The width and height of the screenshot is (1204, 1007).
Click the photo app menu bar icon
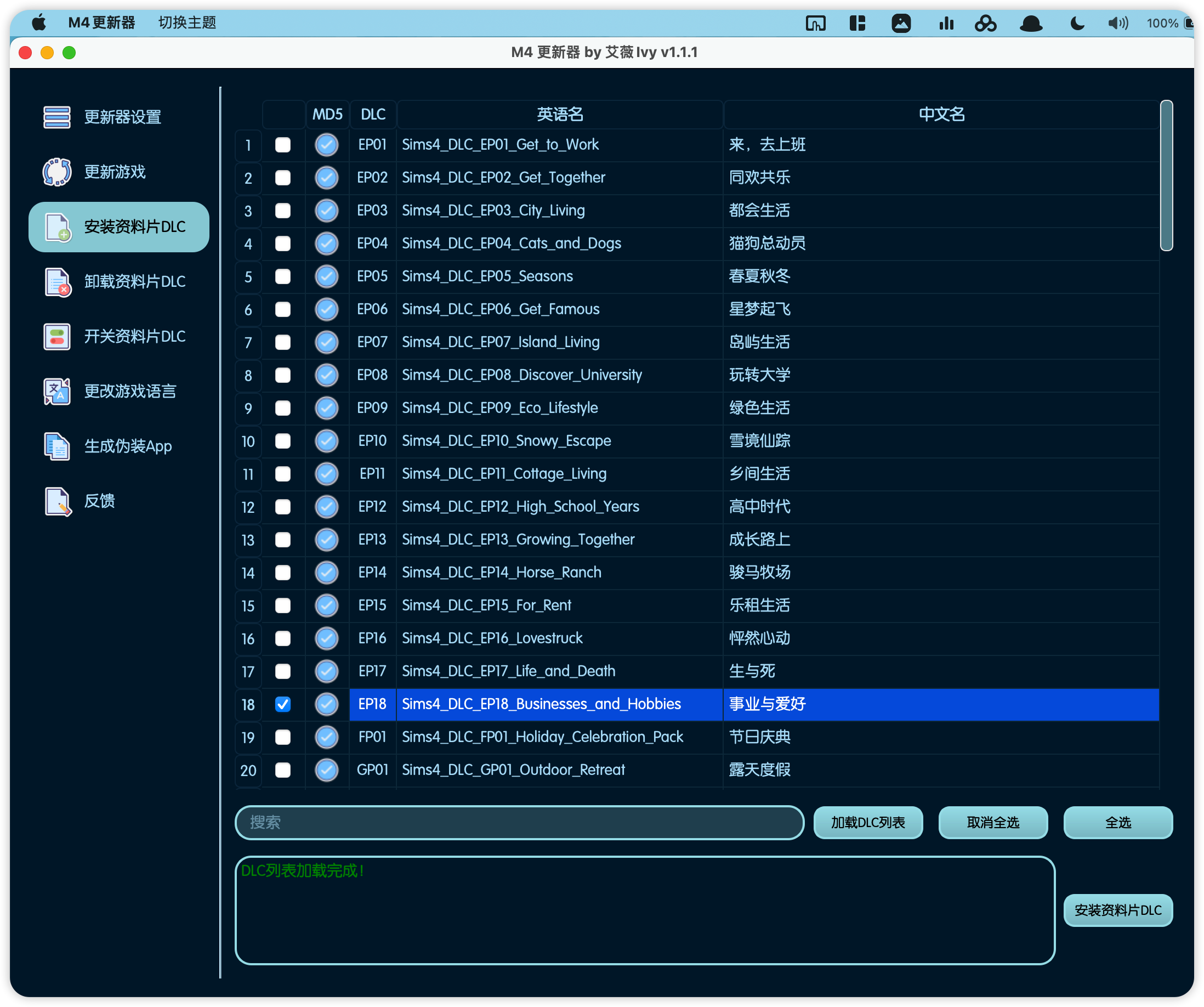click(901, 23)
